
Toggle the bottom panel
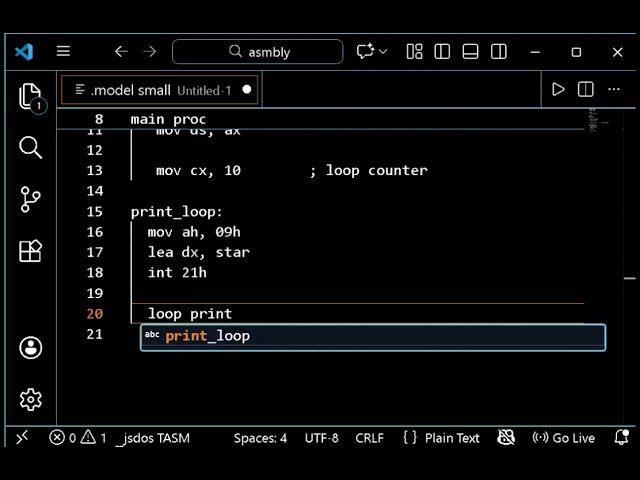point(470,52)
